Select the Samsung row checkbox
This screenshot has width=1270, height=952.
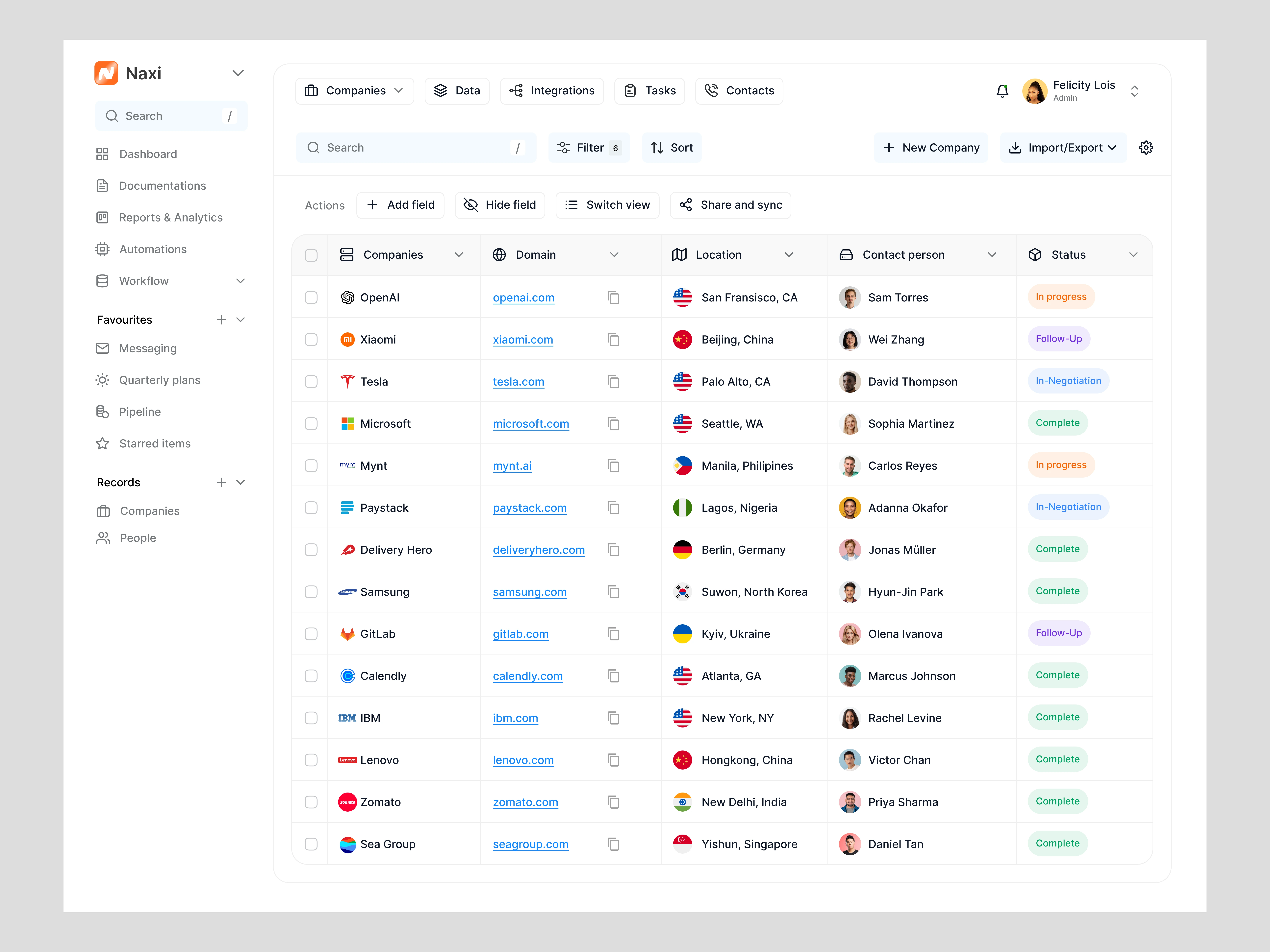(311, 592)
